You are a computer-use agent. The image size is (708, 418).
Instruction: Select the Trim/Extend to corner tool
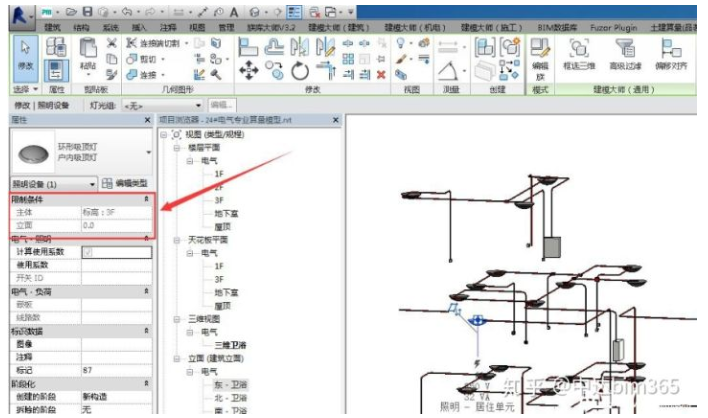pos(326,71)
